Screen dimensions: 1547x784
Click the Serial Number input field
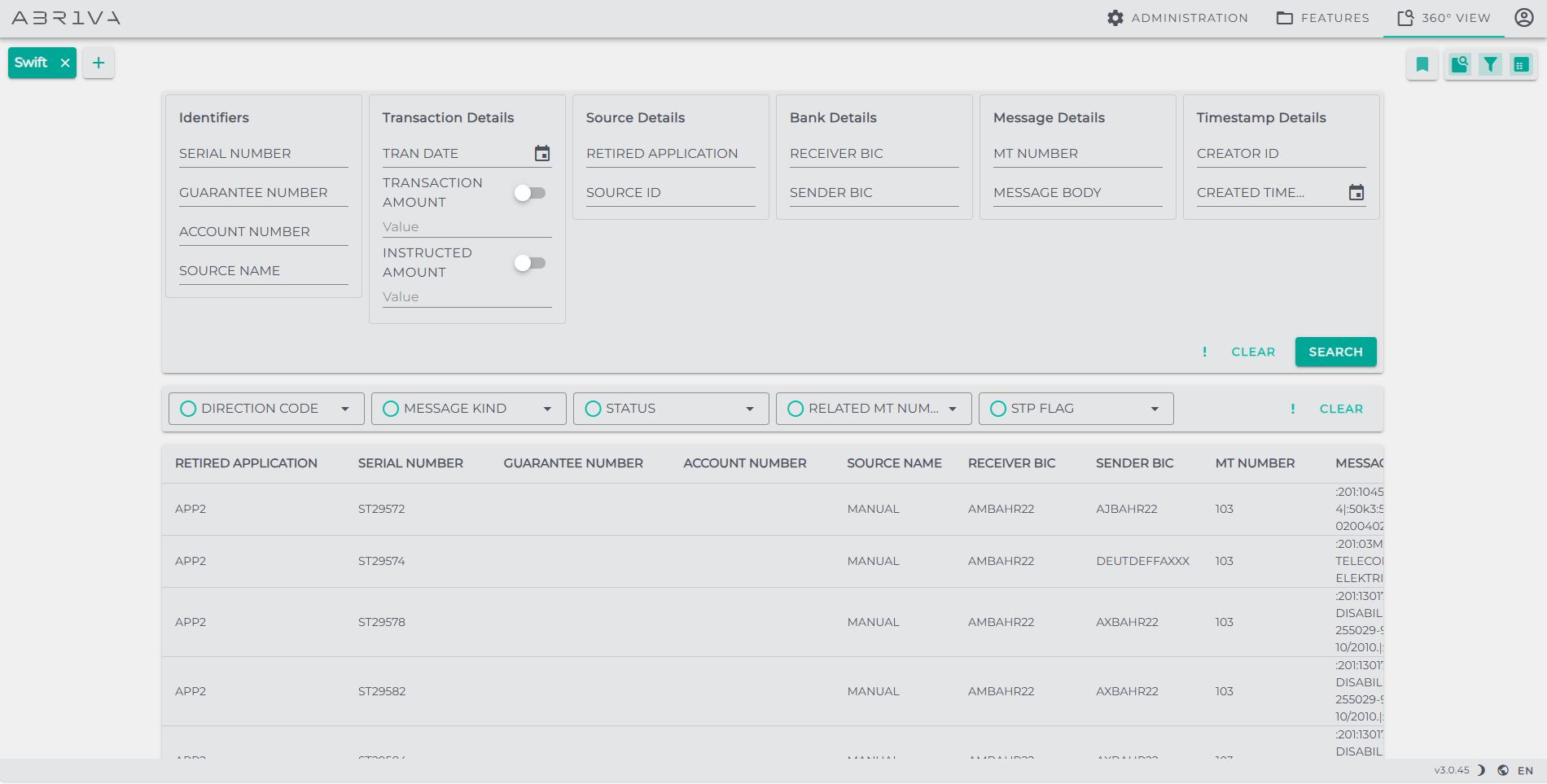click(x=263, y=154)
